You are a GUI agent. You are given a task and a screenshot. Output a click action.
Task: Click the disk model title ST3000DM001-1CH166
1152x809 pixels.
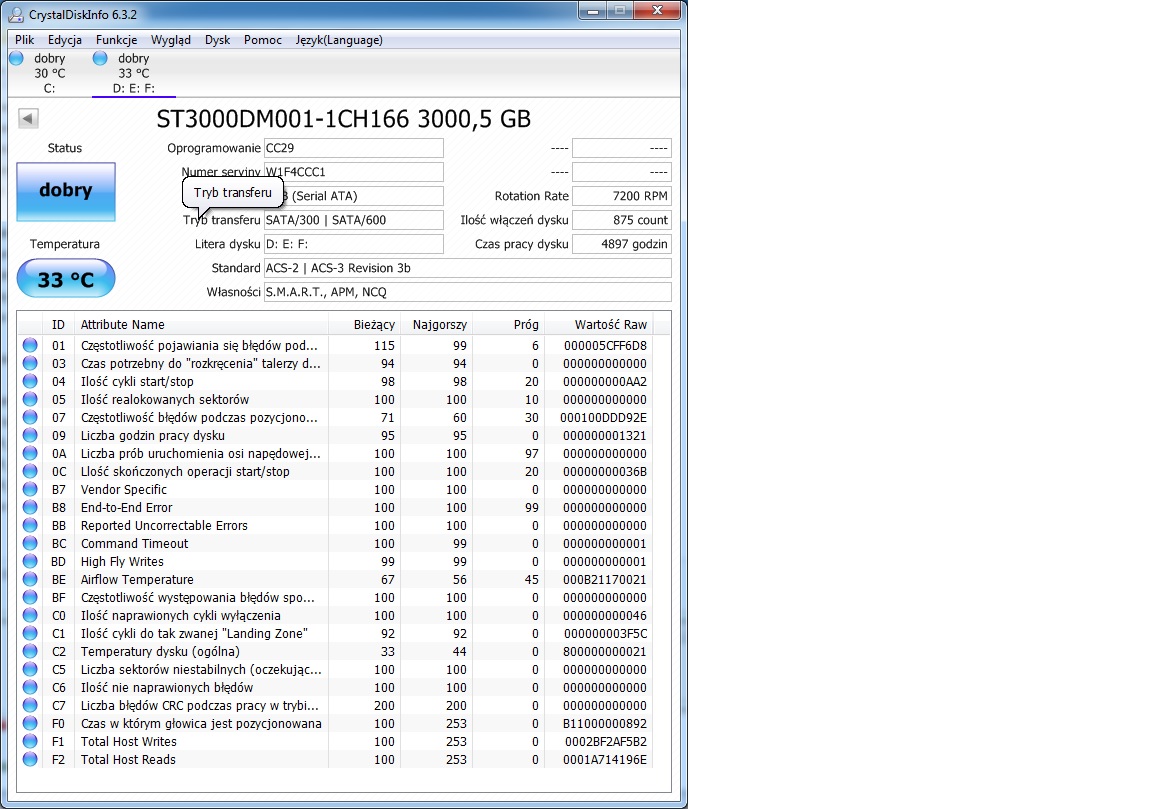pos(344,119)
